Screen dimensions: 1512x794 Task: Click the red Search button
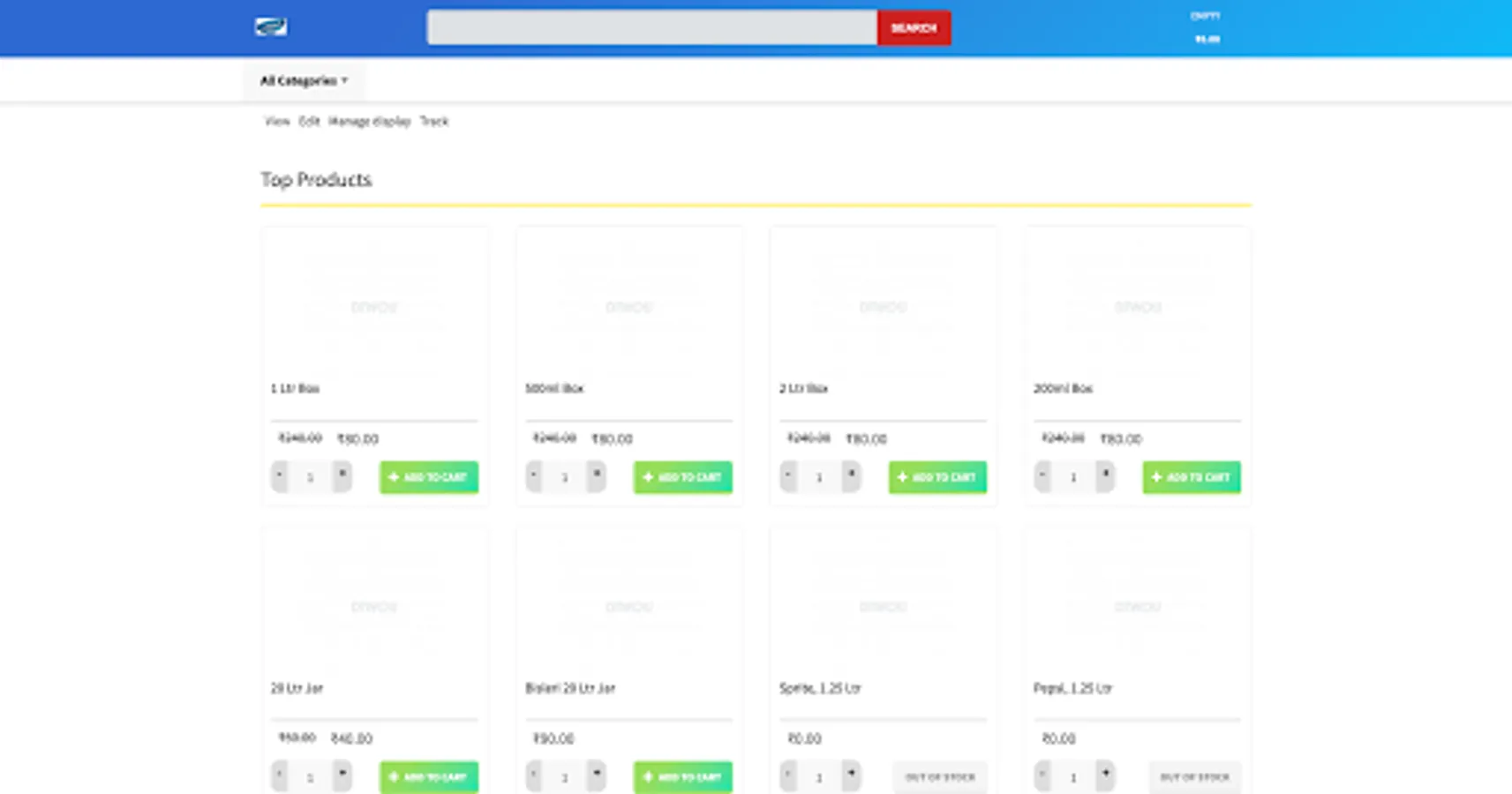click(914, 27)
